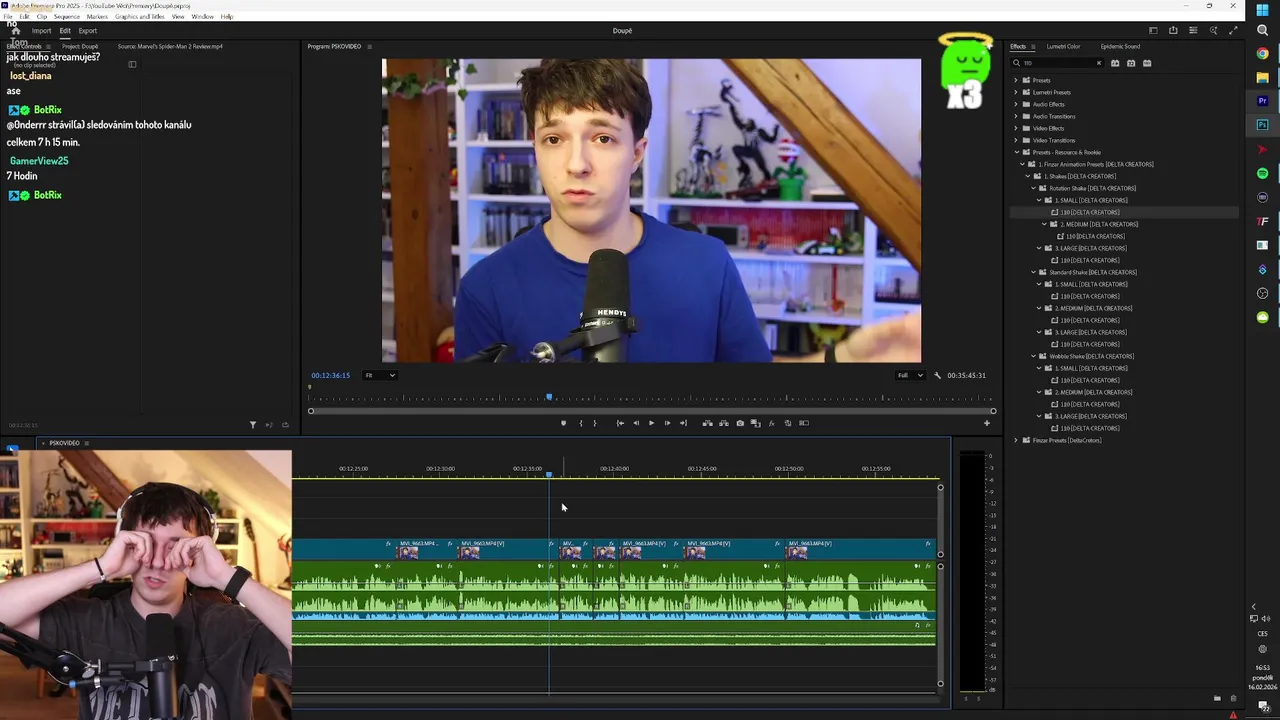Click the funnel filter icon in Source panel
Image resolution: width=1280 pixels, height=720 pixels.
252,425
